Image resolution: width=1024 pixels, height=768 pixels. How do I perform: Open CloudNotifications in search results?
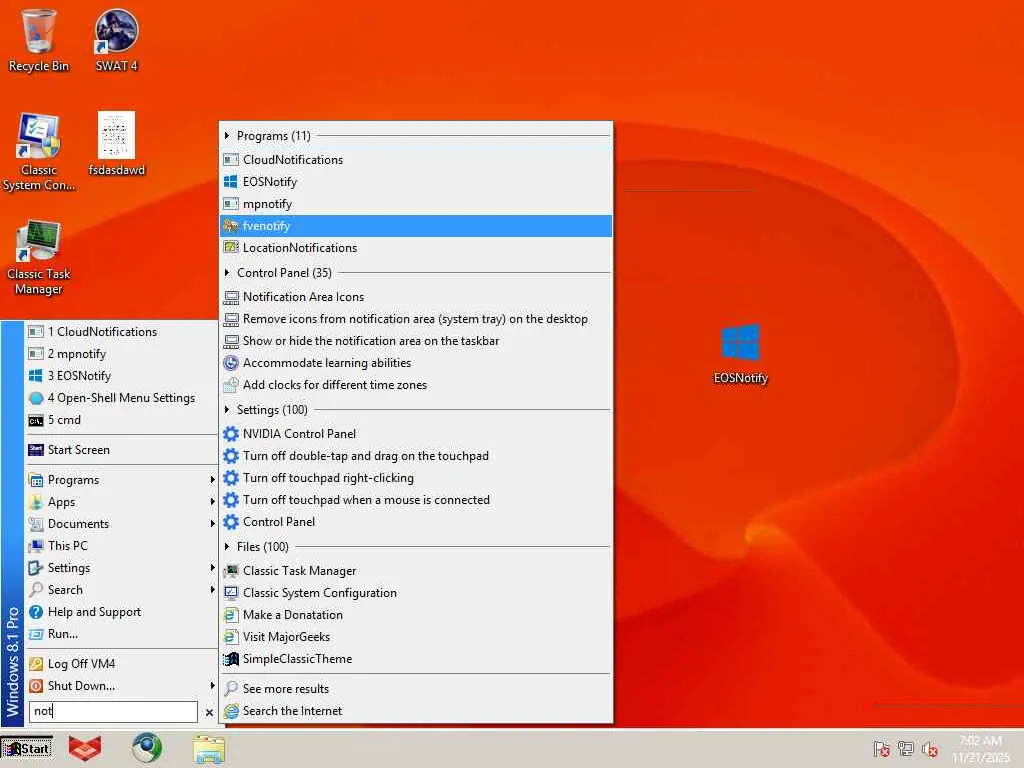click(x=416, y=160)
